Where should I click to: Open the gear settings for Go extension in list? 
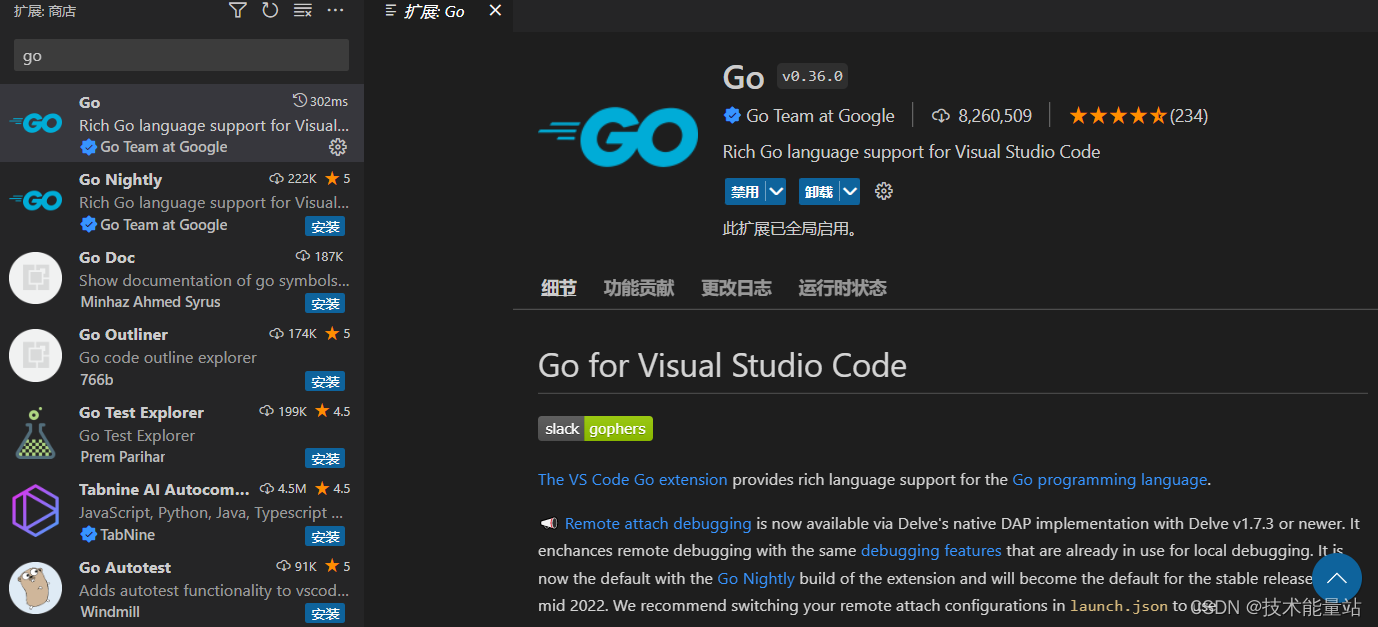(x=338, y=147)
